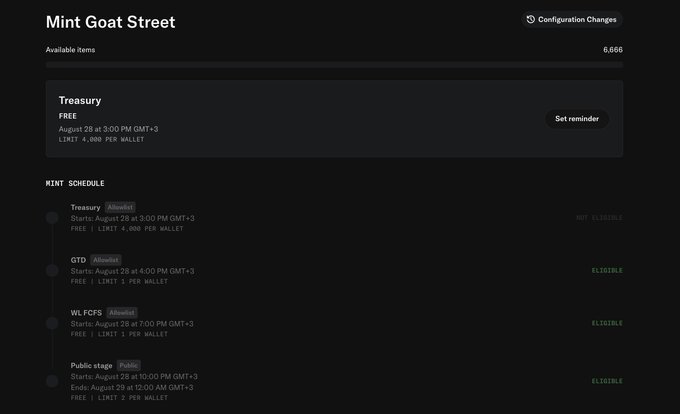
Task: Click the Allowlist badge next to WL FCFS
Action: click(122, 313)
